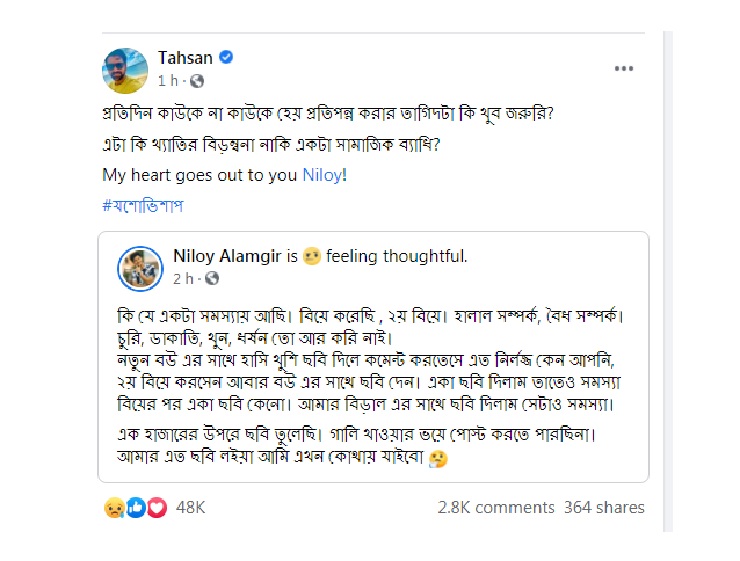View the 364 shares list
Screen dimensions: 740x561
604,508
